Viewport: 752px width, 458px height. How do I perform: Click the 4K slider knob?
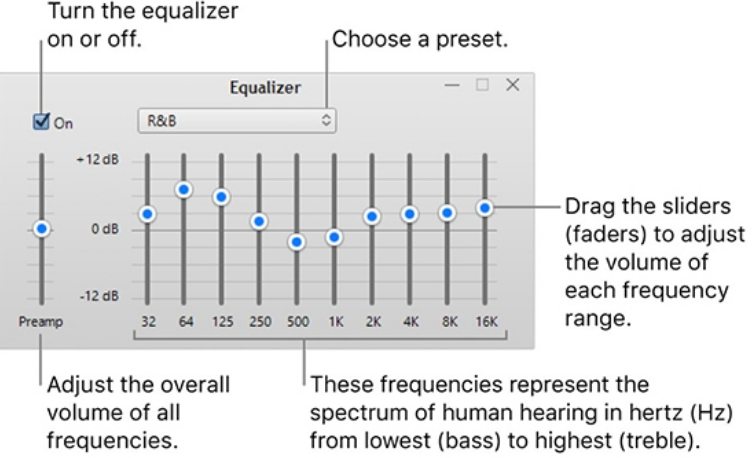(409, 214)
